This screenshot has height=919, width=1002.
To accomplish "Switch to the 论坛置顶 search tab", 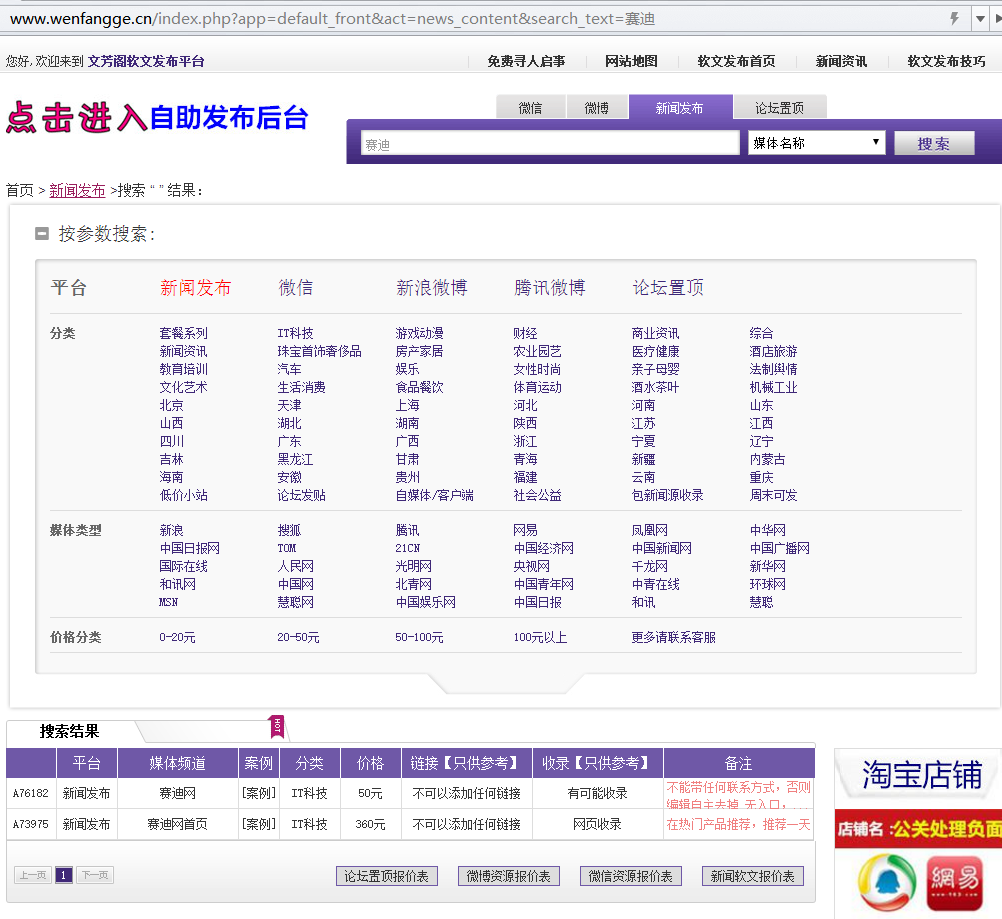I will point(780,107).
